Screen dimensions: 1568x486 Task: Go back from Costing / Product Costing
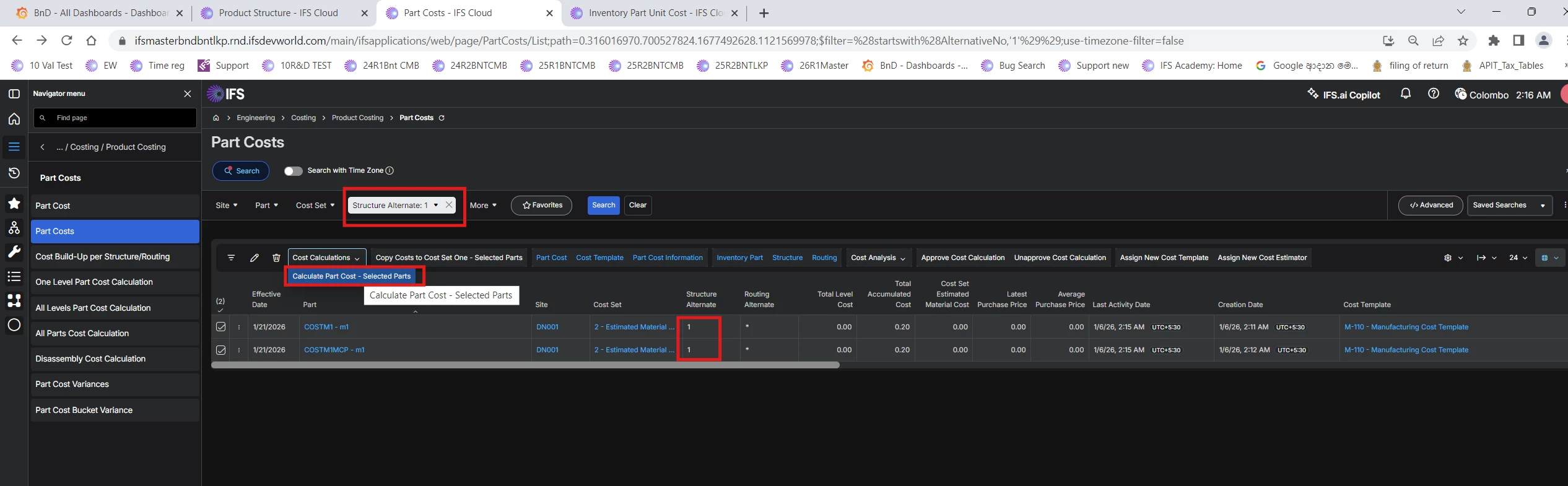[x=42, y=147]
